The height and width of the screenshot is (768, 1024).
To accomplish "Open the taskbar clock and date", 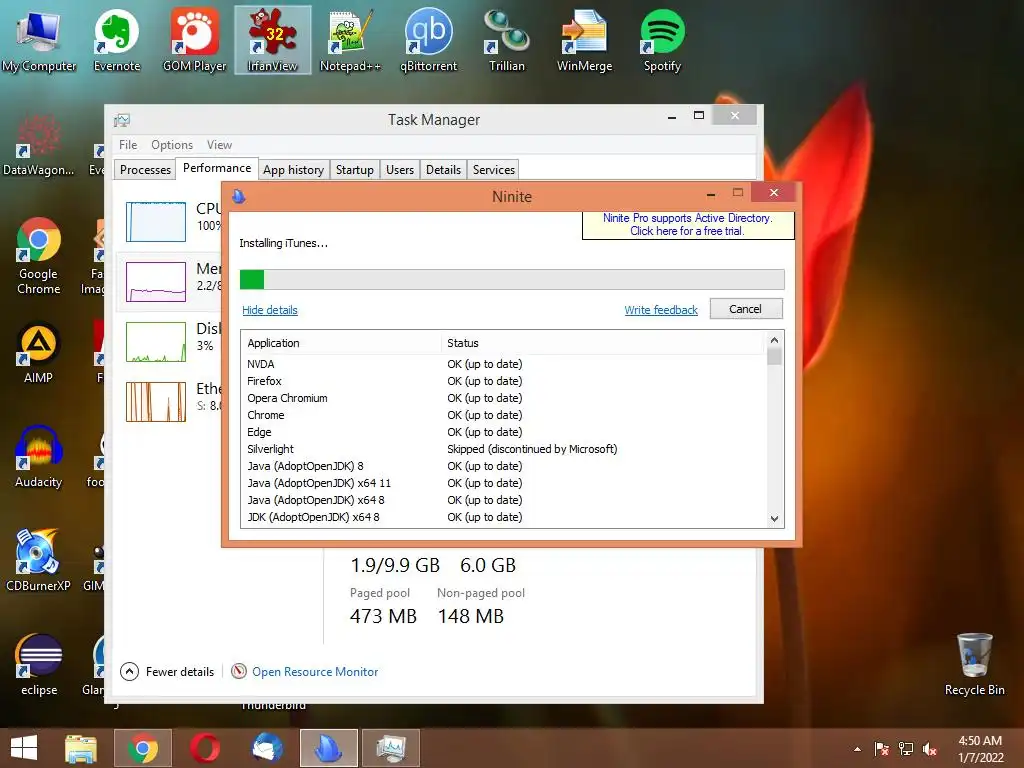I will click(980, 749).
